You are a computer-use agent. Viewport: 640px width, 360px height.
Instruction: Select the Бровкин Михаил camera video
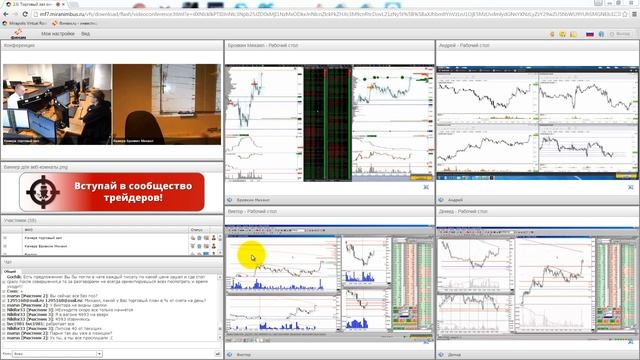pyautogui.click(x=167, y=104)
